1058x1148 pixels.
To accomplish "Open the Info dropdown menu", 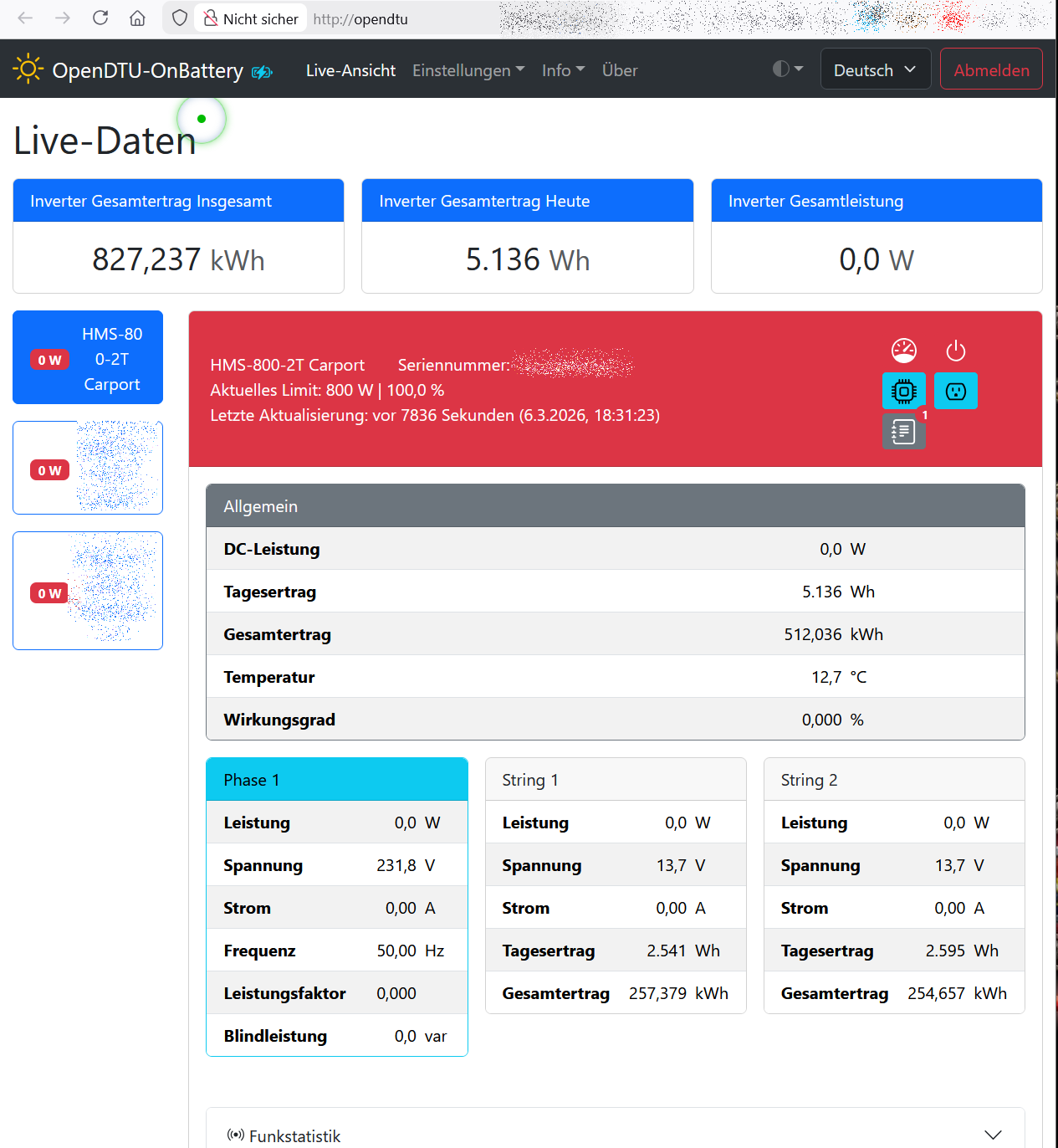I will tap(563, 70).
